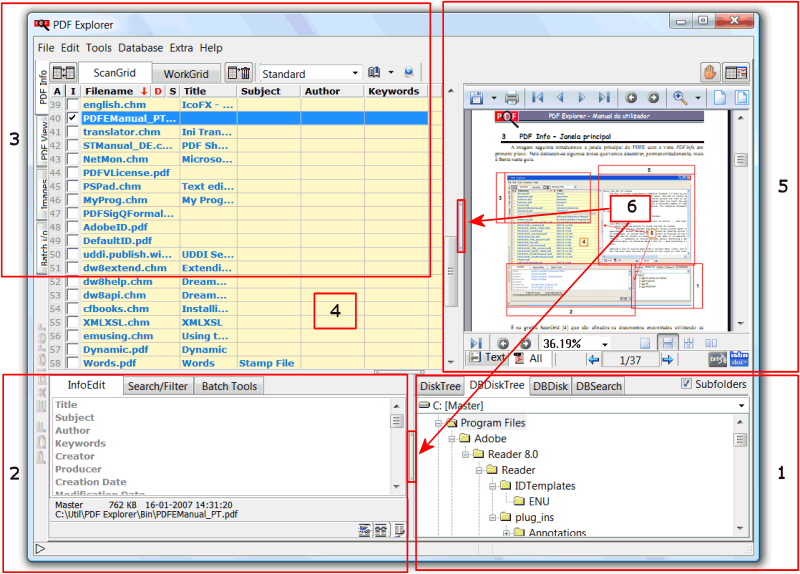Click the zoom magnifier icon
This screenshot has height=574, width=800.
click(680, 97)
